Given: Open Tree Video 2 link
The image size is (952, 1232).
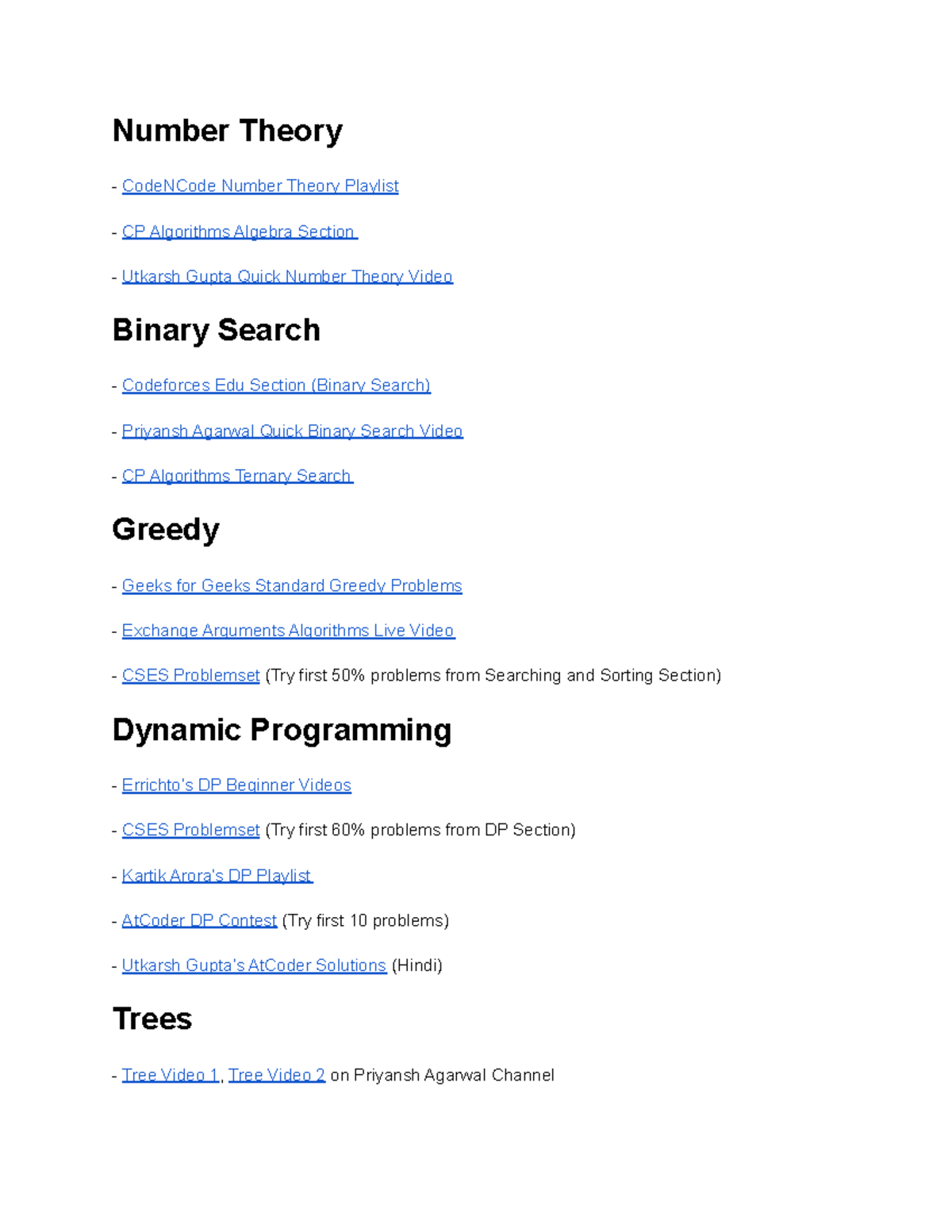Looking at the screenshot, I should click(275, 1075).
